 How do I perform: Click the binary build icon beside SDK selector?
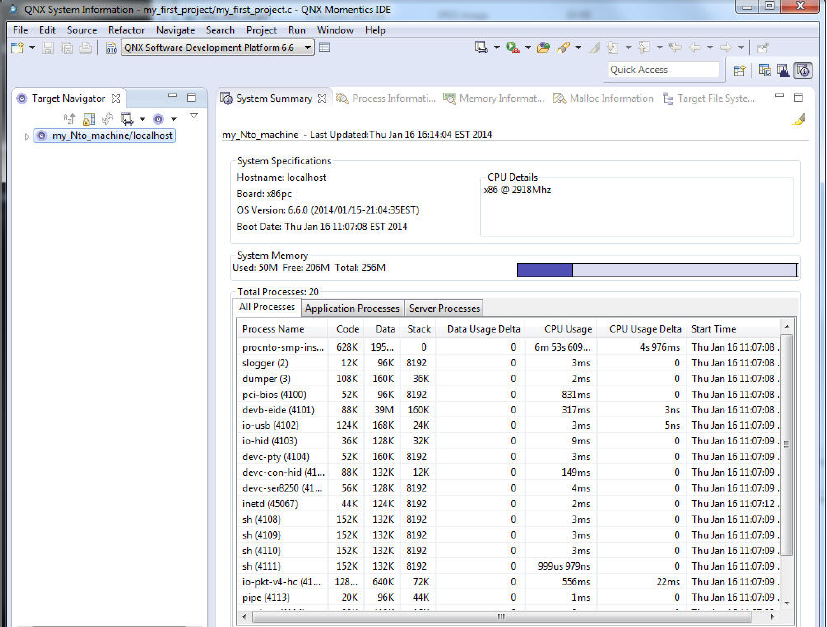pos(111,49)
